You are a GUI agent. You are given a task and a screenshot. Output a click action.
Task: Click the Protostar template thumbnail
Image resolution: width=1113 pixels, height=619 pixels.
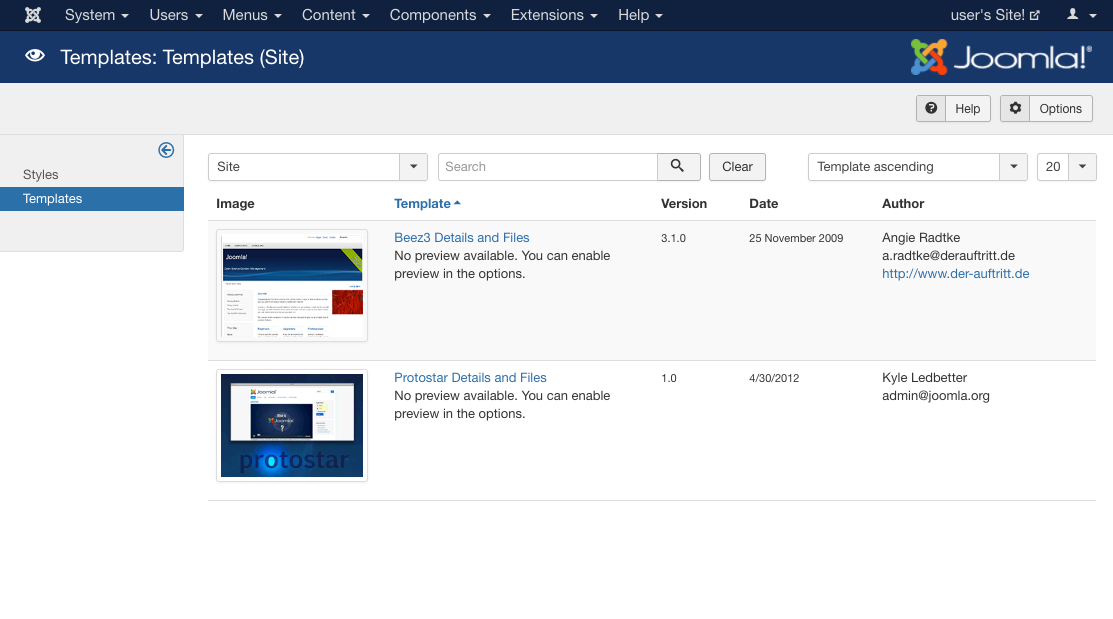[x=292, y=425]
